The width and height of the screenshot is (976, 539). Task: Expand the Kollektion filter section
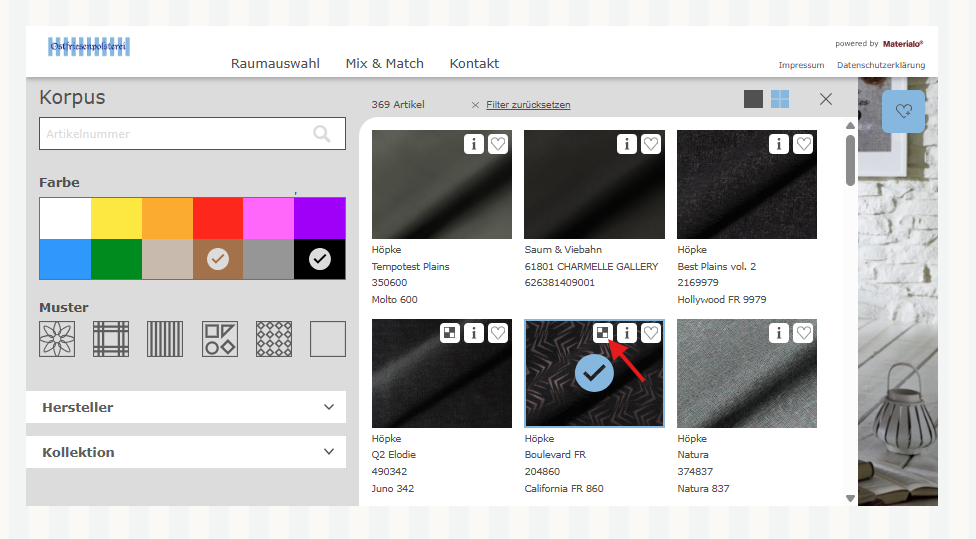[186, 452]
